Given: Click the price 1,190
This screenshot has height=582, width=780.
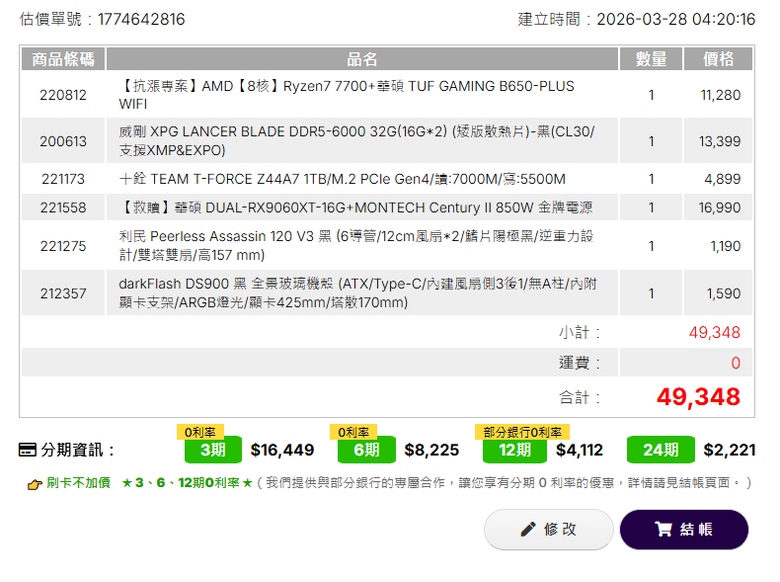Looking at the screenshot, I should pos(725,246).
